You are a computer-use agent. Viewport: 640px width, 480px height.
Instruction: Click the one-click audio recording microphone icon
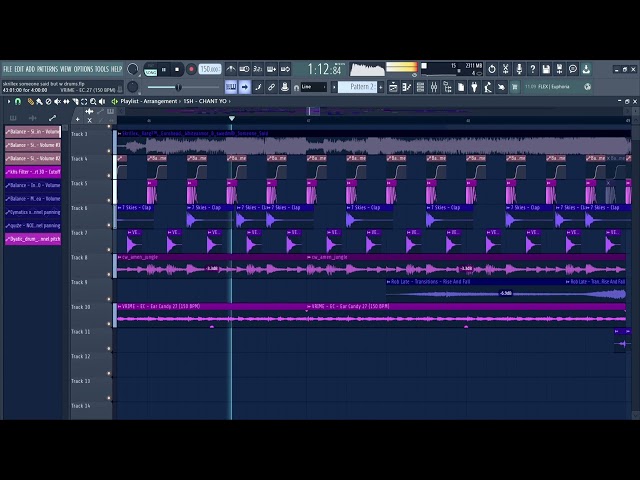point(519,69)
